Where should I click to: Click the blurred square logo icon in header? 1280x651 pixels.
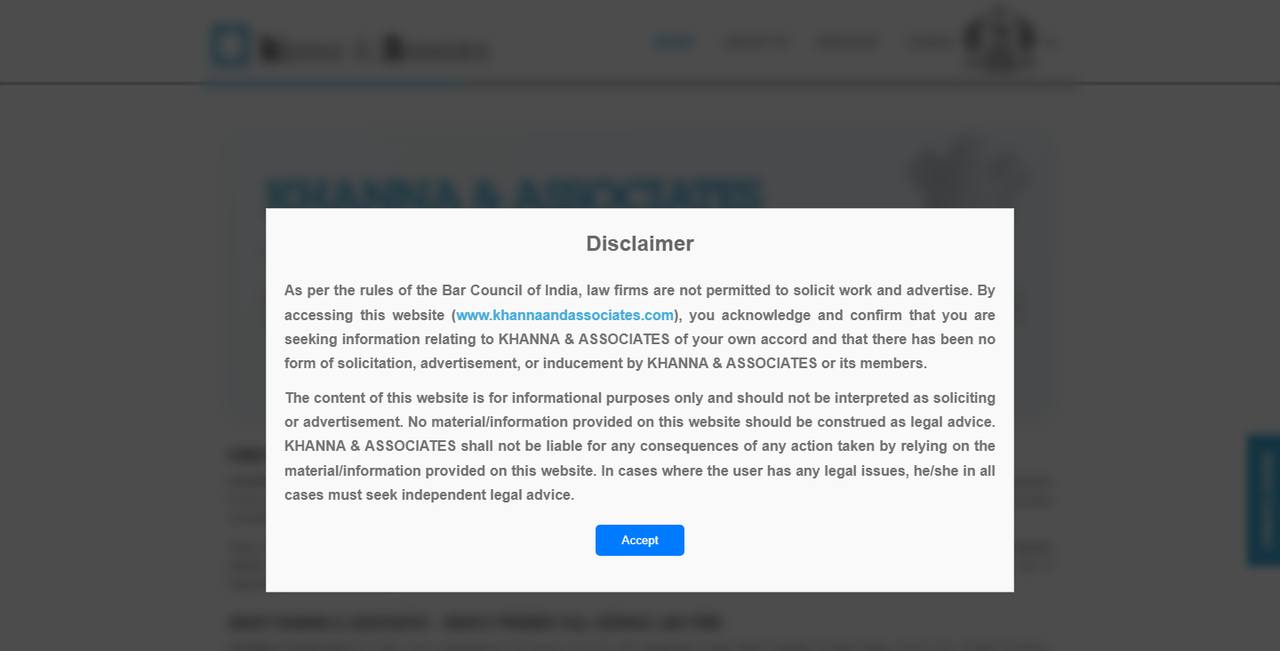tap(229, 46)
